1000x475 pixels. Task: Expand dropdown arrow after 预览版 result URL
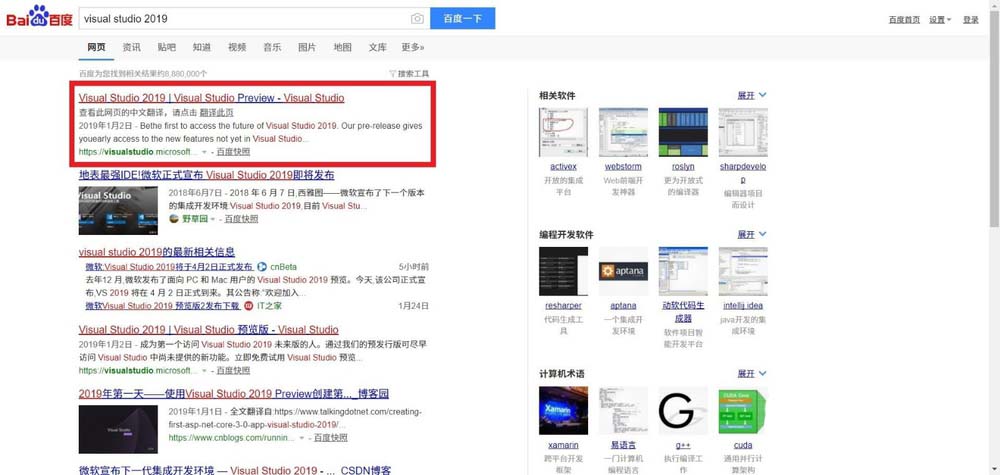204,370
